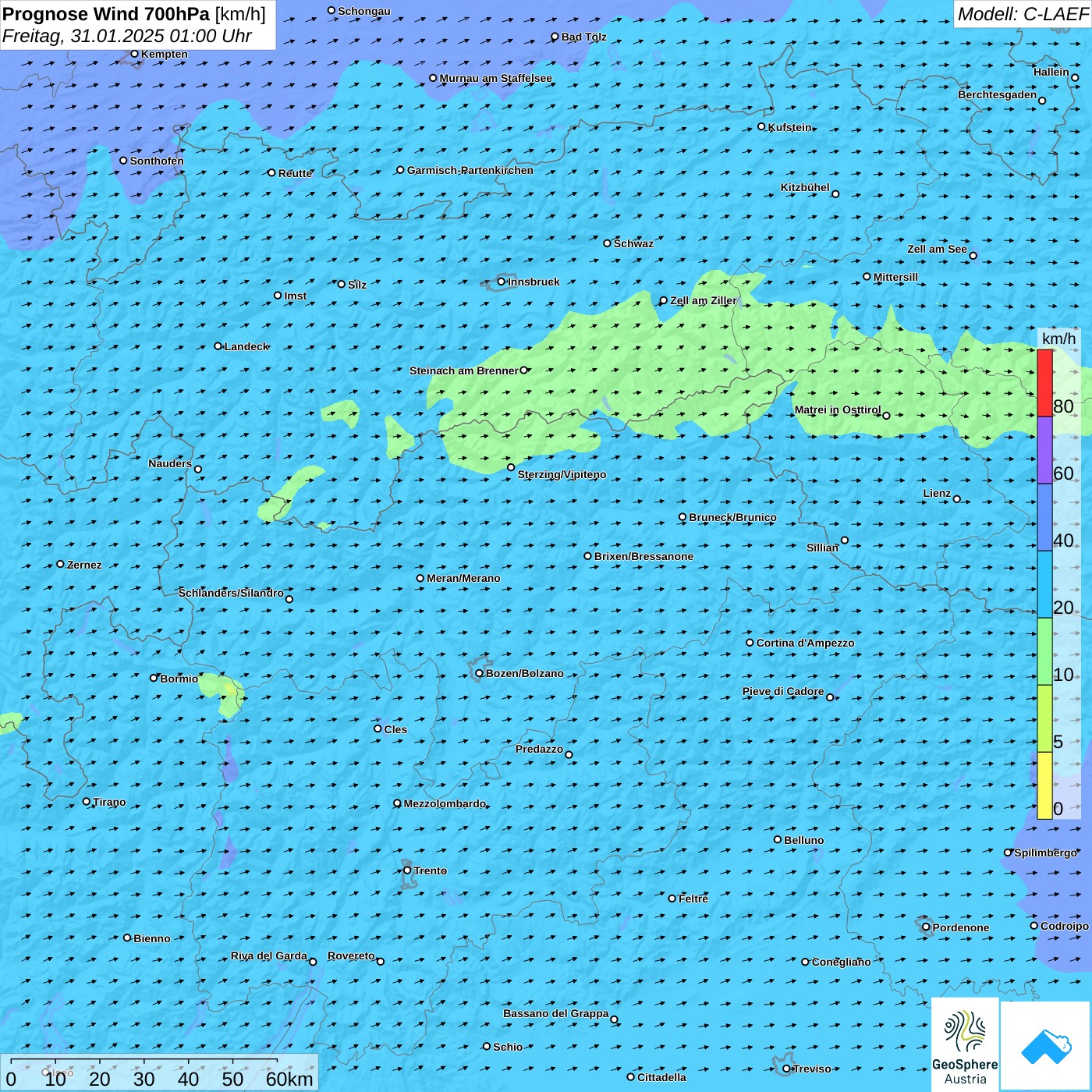Click the dark blue 40–60 legend swatch
This screenshot has height=1092, width=1092.
(x=1044, y=517)
